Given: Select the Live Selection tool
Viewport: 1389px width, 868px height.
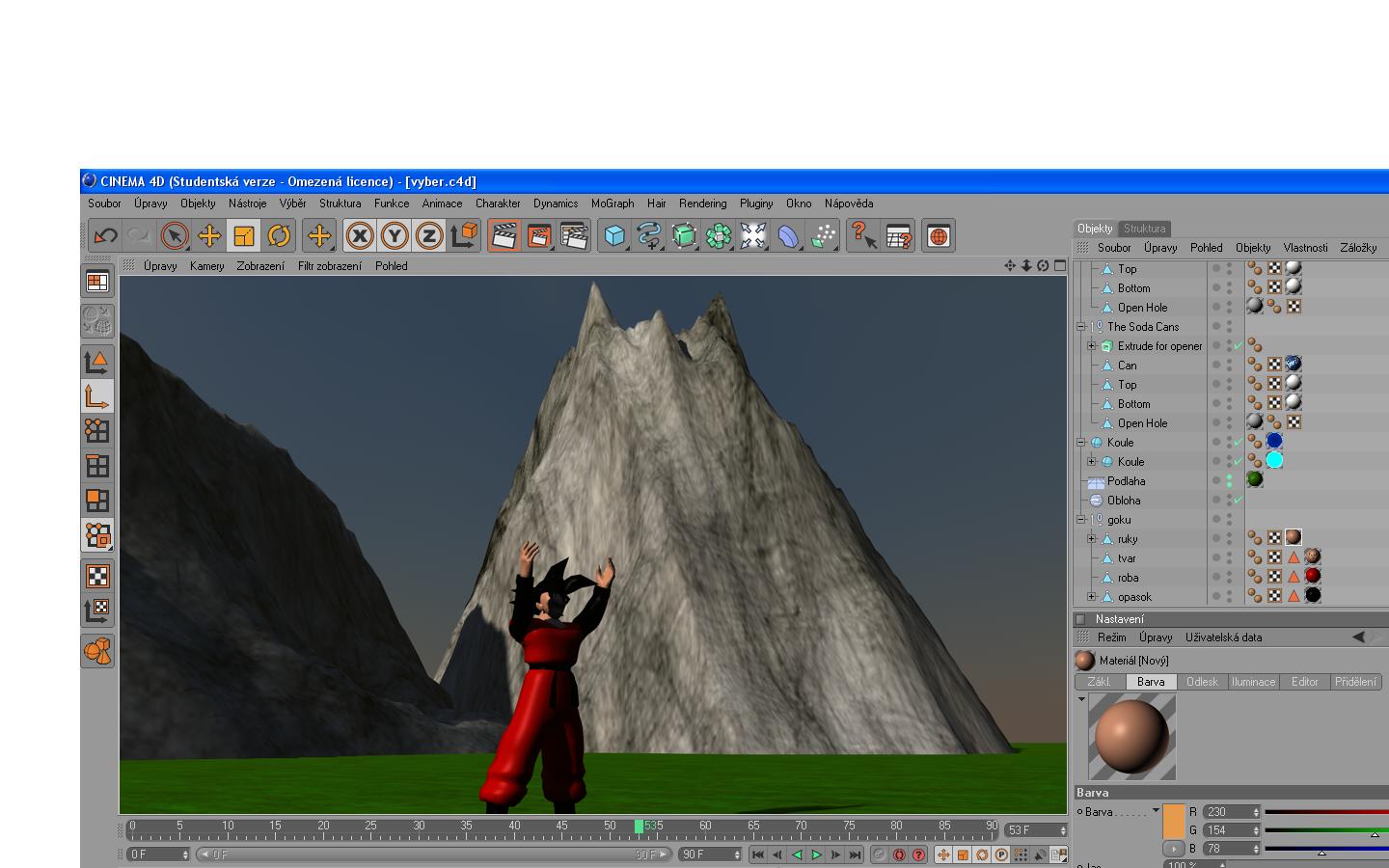Looking at the screenshot, I should (175, 235).
